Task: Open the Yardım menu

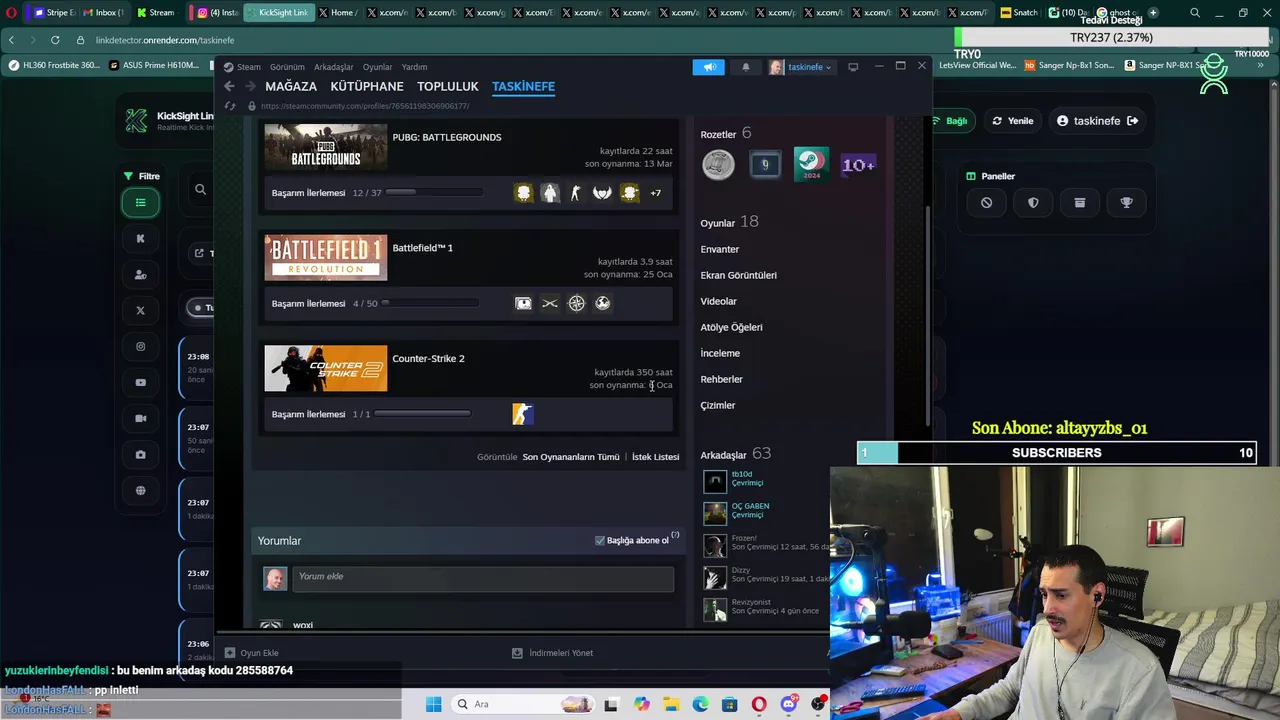Action: [x=414, y=67]
